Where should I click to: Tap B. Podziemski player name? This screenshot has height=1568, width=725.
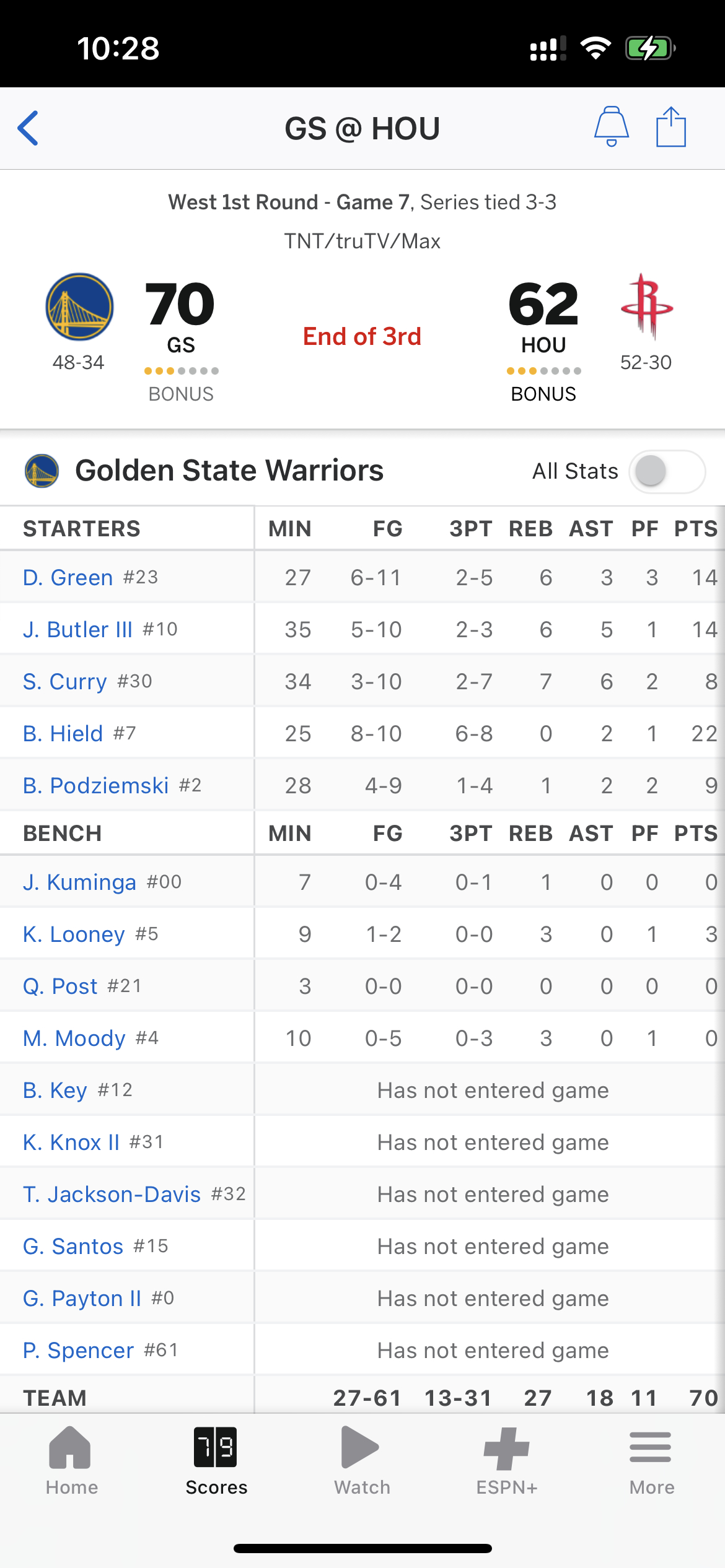[x=96, y=786]
